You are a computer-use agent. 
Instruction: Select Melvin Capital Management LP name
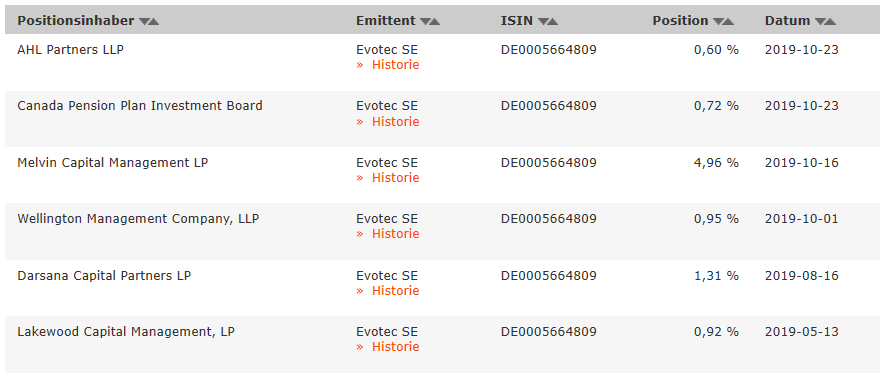(x=113, y=163)
